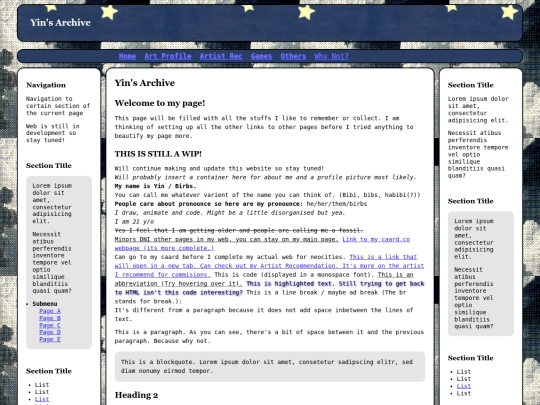Click the italic "I draw, animate and code" line
The width and height of the screenshot is (540, 405).
click(230, 212)
